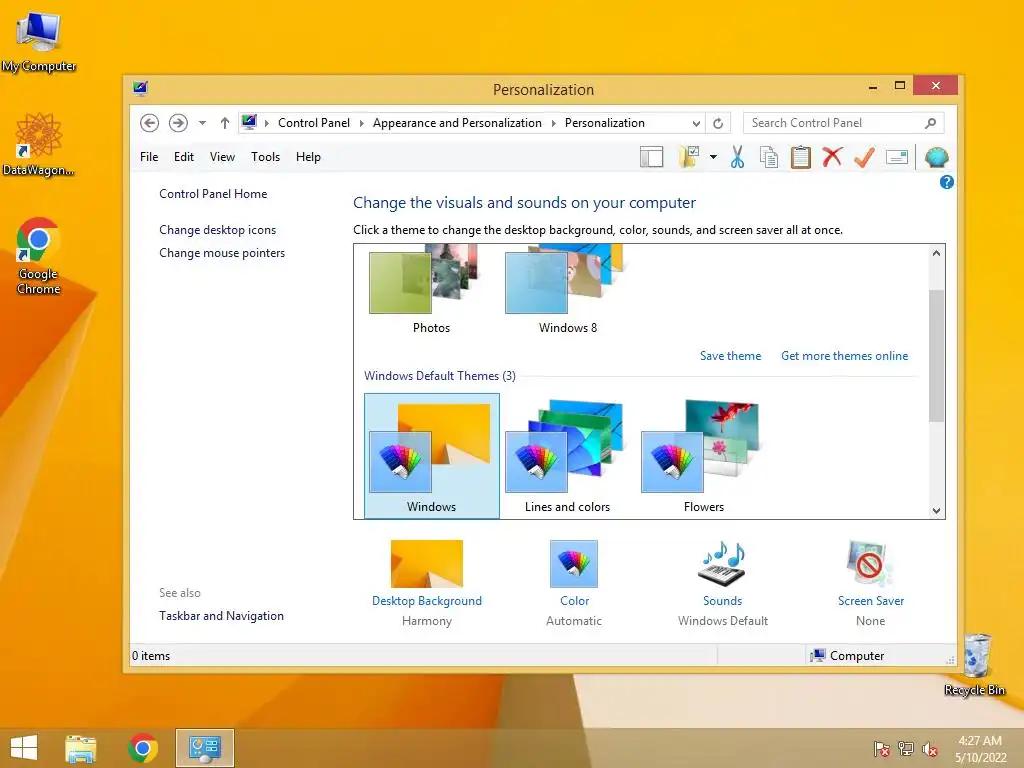The image size is (1024, 768).
Task: Open the Screen Saver settings
Action: 871,582
